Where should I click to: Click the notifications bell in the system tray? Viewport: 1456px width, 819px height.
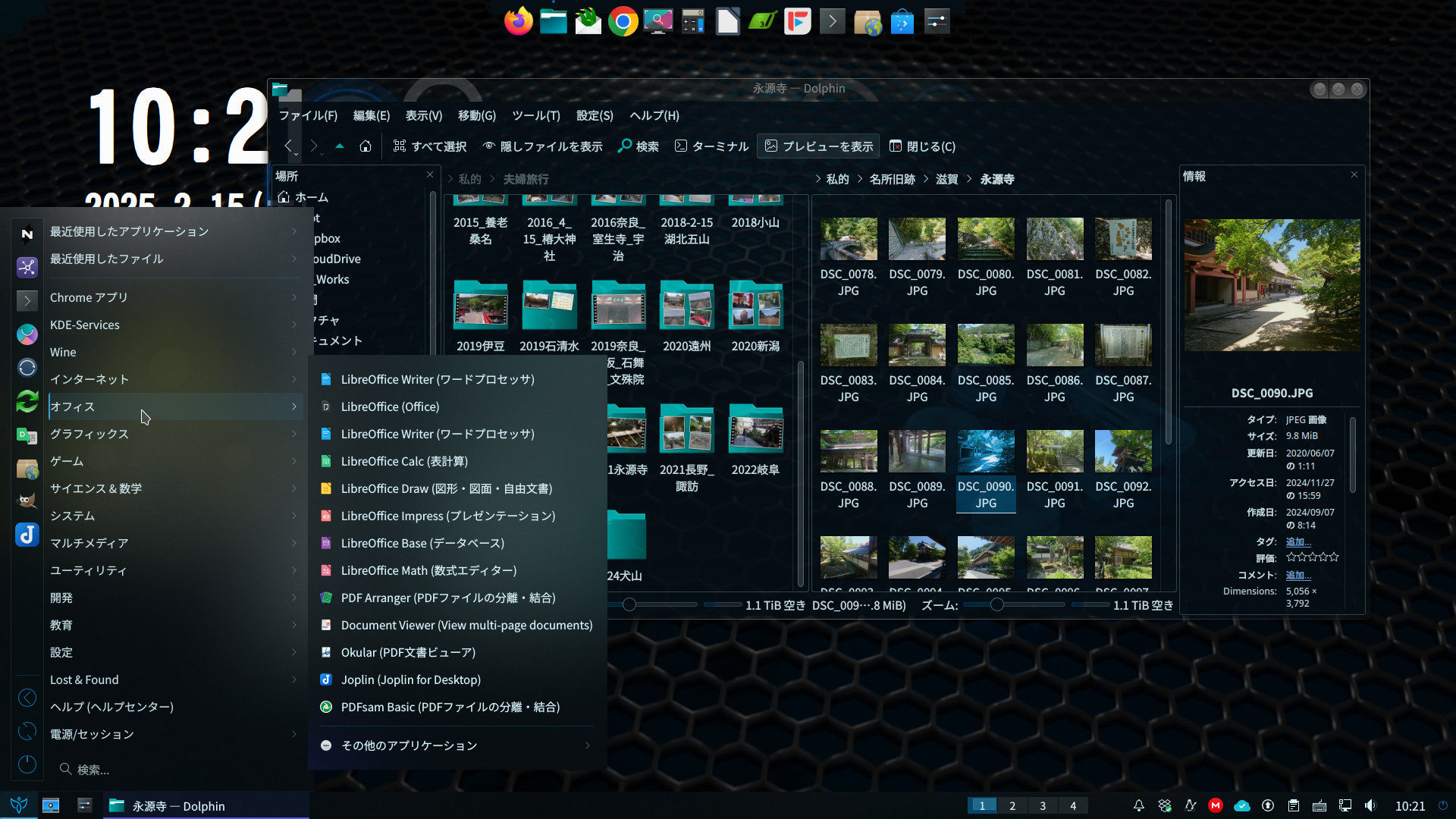point(1138,805)
